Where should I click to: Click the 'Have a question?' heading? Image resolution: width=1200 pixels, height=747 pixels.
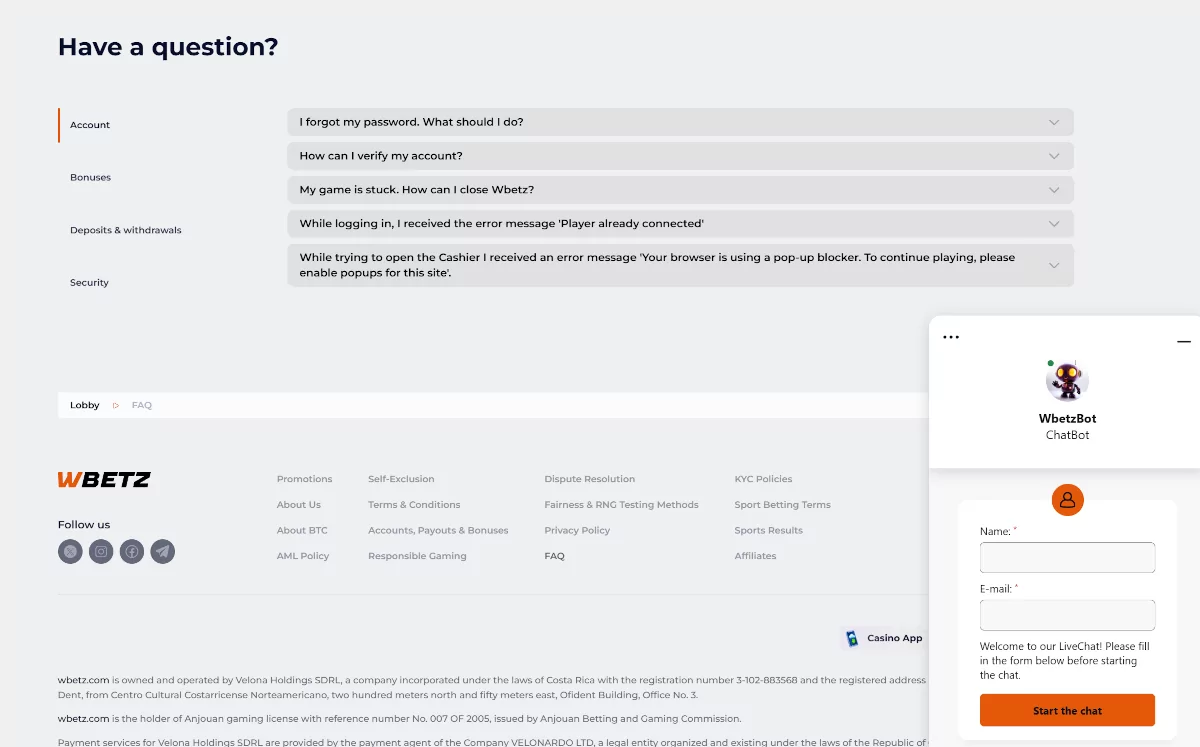[168, 47]
